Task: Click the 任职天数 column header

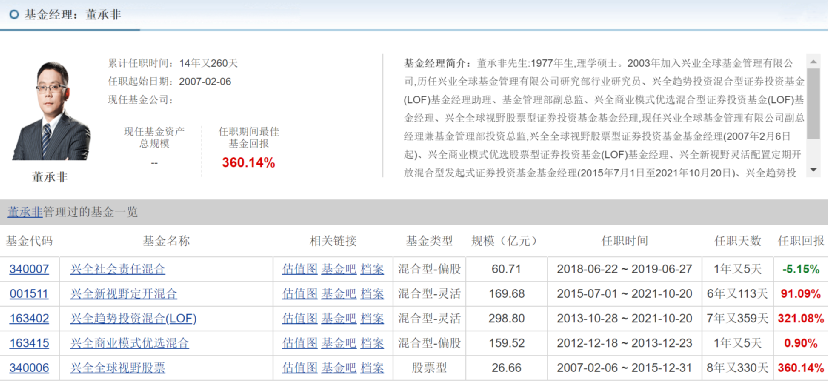Action: tap(738, 241)
